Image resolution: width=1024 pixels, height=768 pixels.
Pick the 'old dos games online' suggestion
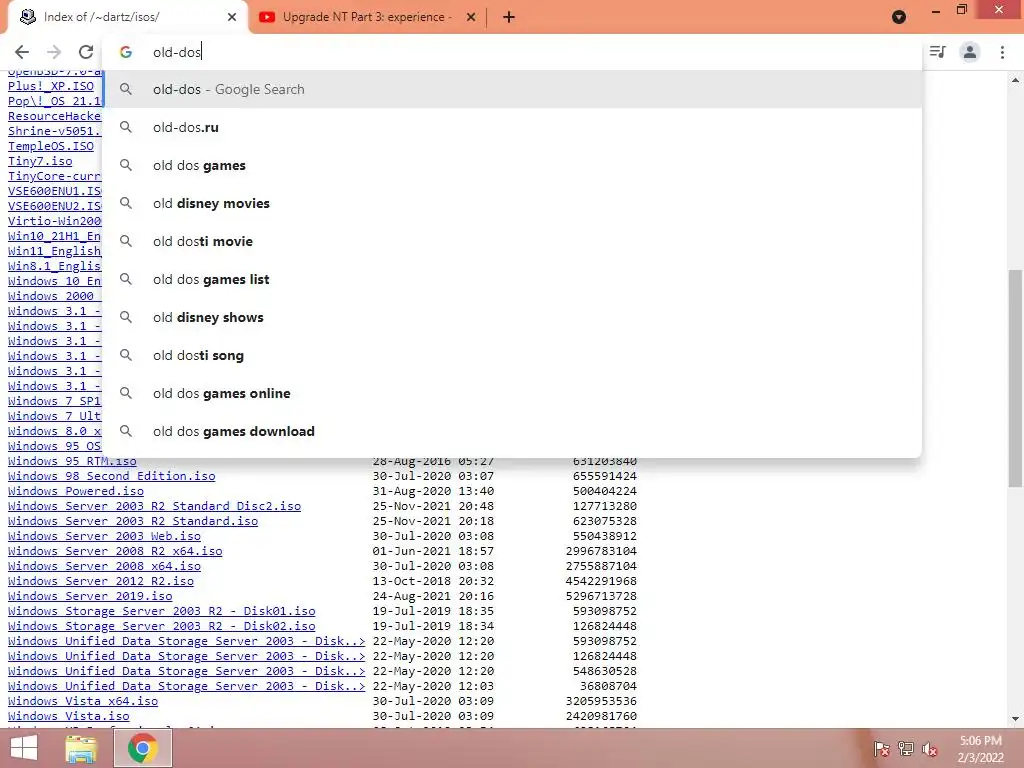coord(513,393)
